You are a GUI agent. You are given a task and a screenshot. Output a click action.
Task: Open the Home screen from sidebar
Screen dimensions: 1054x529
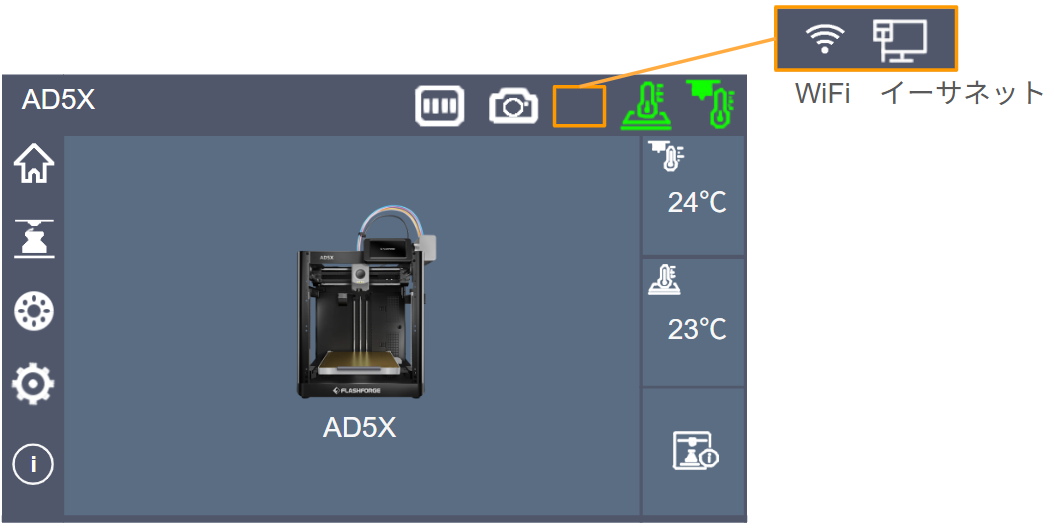point(34,163)
